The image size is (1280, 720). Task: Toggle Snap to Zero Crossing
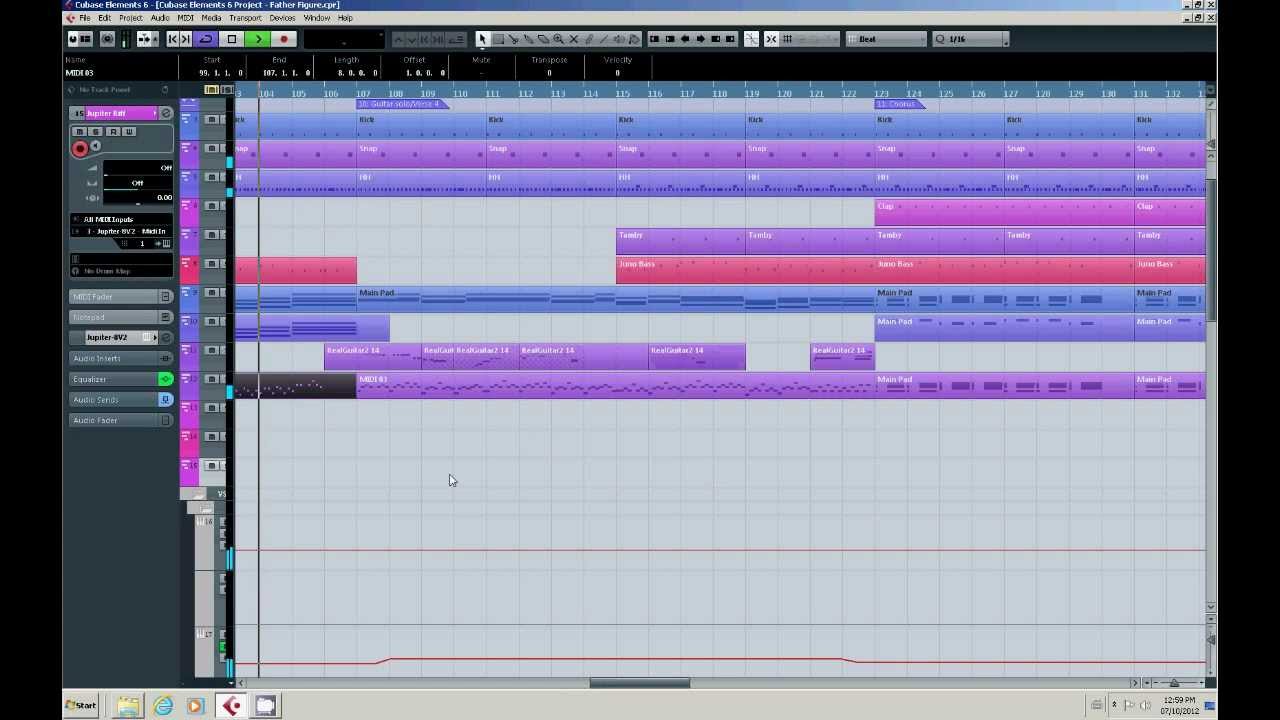pyautogui.click(x=751, y=39)
